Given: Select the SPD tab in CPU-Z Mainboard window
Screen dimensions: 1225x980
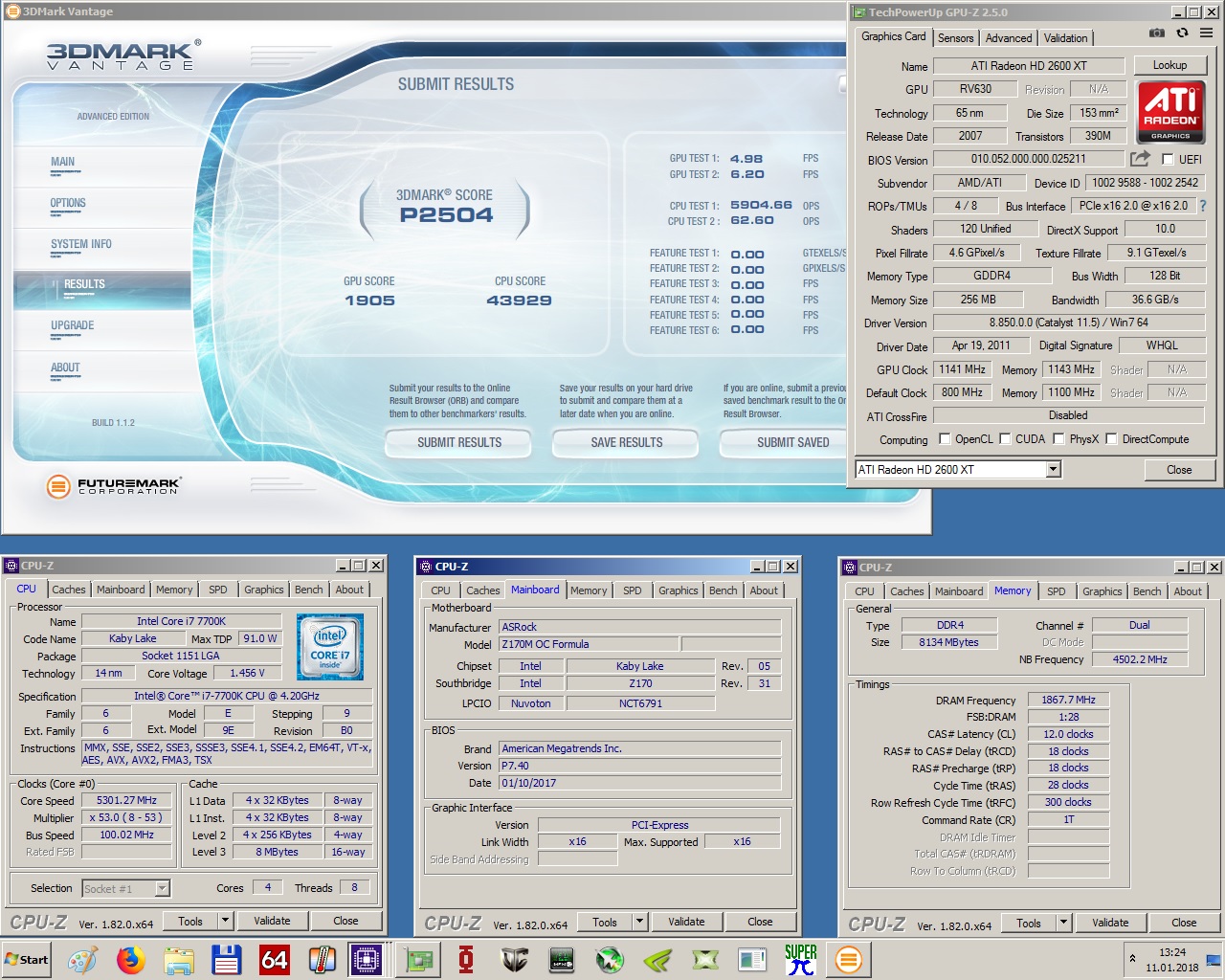Looking at the screenshot, I should 633,590.
